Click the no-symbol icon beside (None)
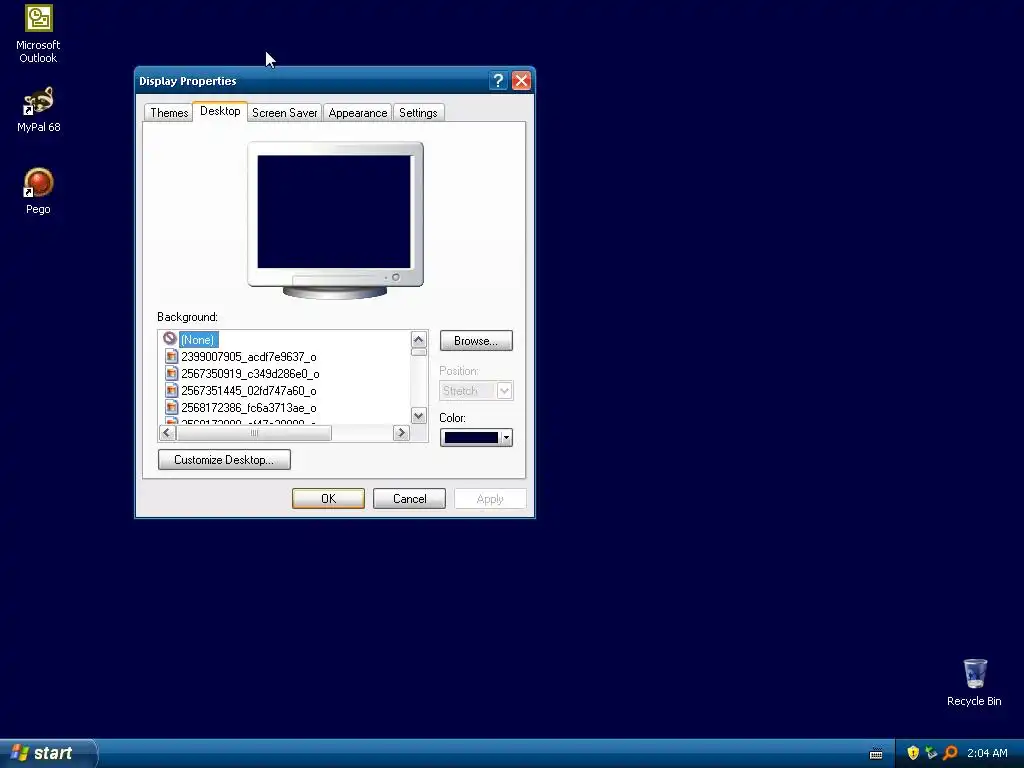Image resolution: width=1024 pixels, height=768 pixels. coord(170,338)
